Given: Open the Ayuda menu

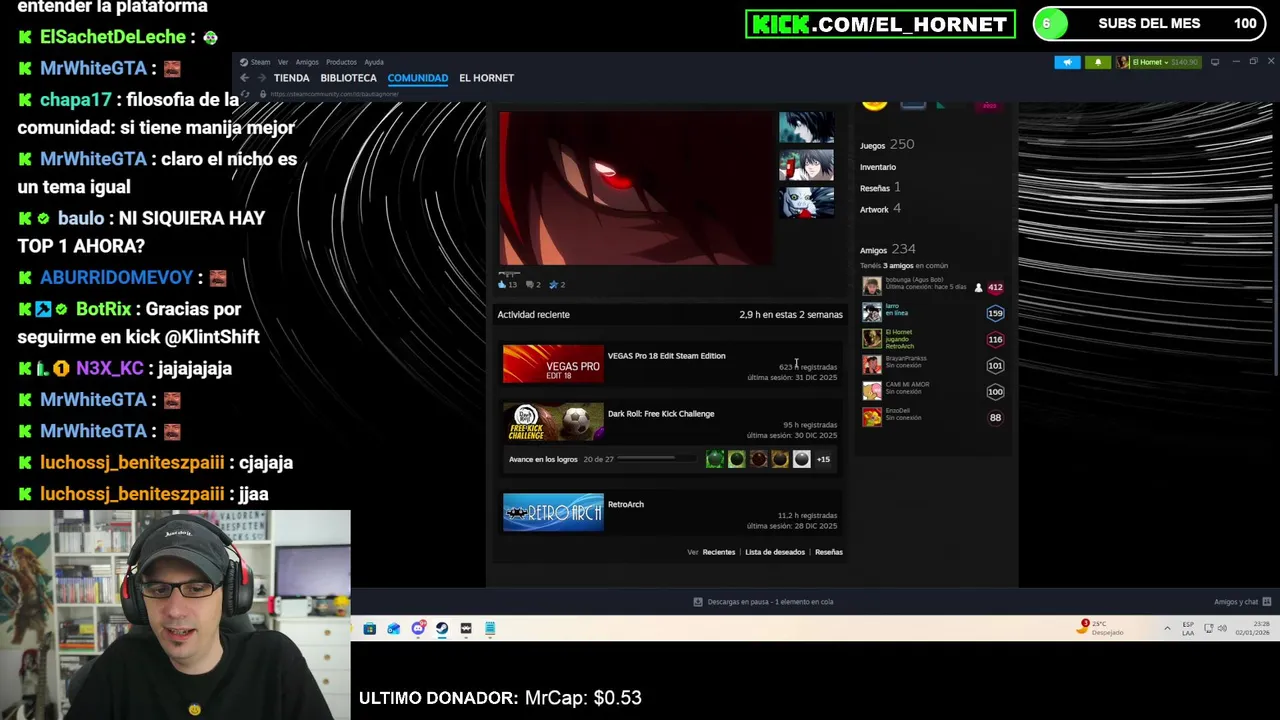Looking at the screenshot, I should 374,62.
